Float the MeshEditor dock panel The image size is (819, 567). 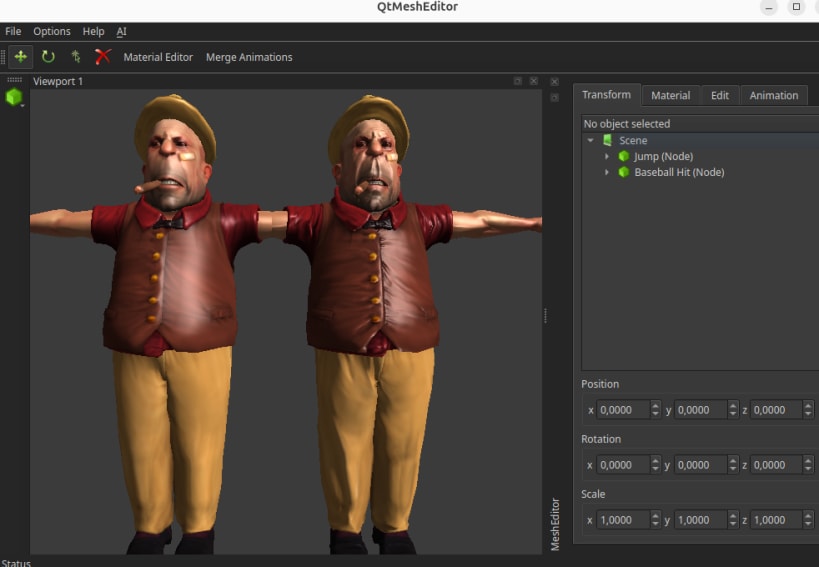pyautogui.click(x=555, y=98)
